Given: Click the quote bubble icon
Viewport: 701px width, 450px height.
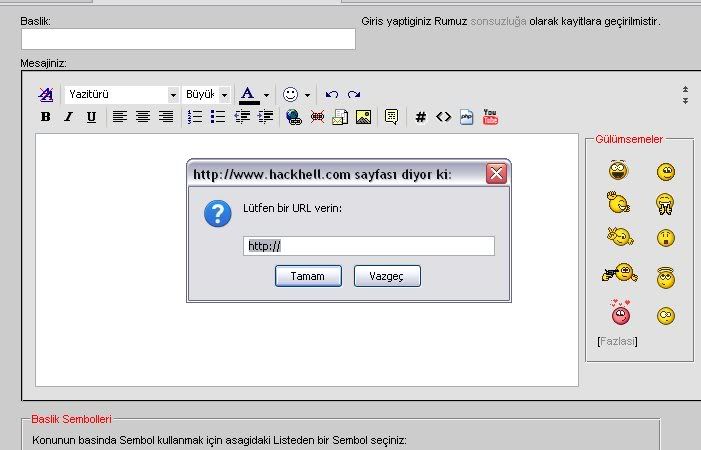Looking at the screenshot, I should click(391, 117).
